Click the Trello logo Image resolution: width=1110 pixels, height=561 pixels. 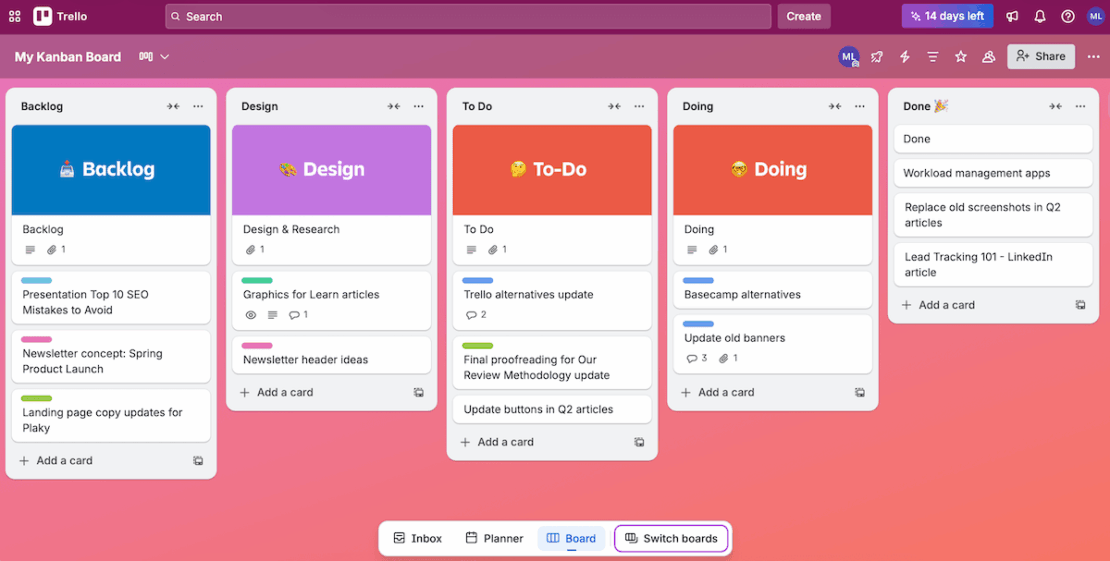[60, 16]
